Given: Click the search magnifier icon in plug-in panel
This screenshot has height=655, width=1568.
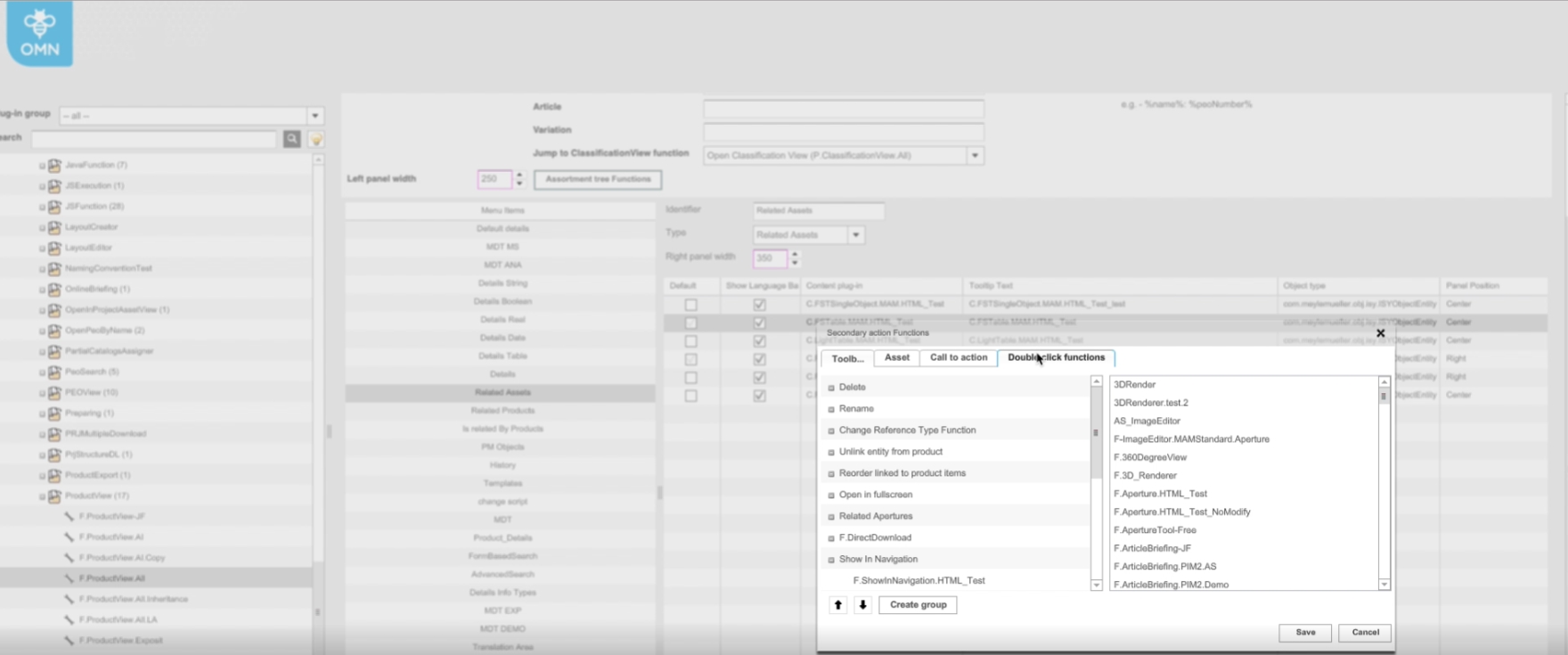Looking at the screenshot, I should coord(291,139).
